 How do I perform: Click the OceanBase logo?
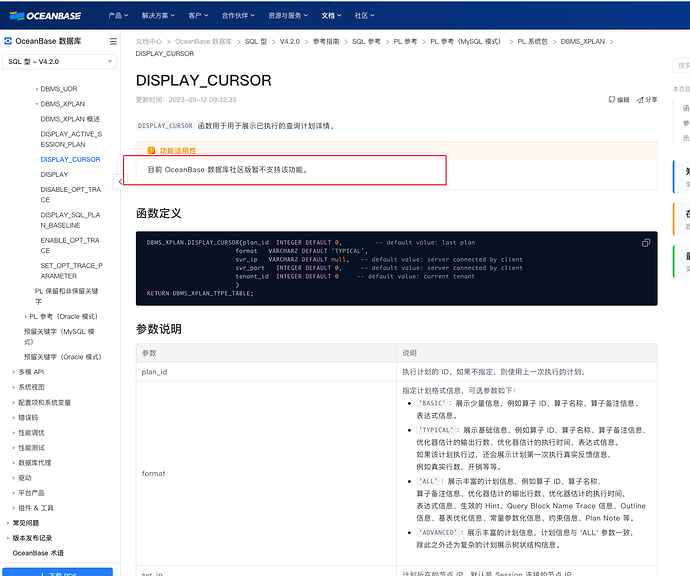point(45,16)
